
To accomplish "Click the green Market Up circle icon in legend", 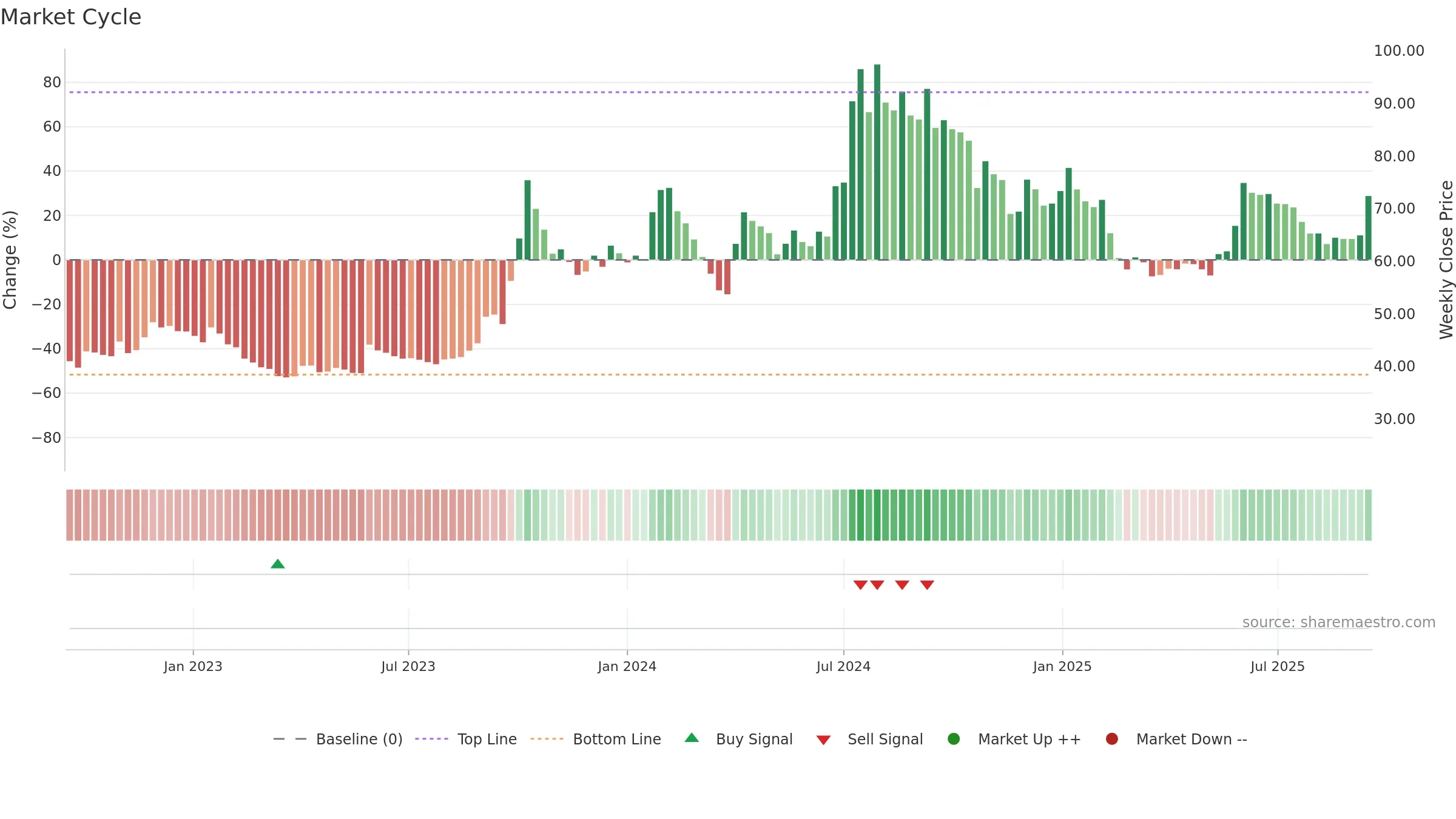I will click(x=954, y=739).
